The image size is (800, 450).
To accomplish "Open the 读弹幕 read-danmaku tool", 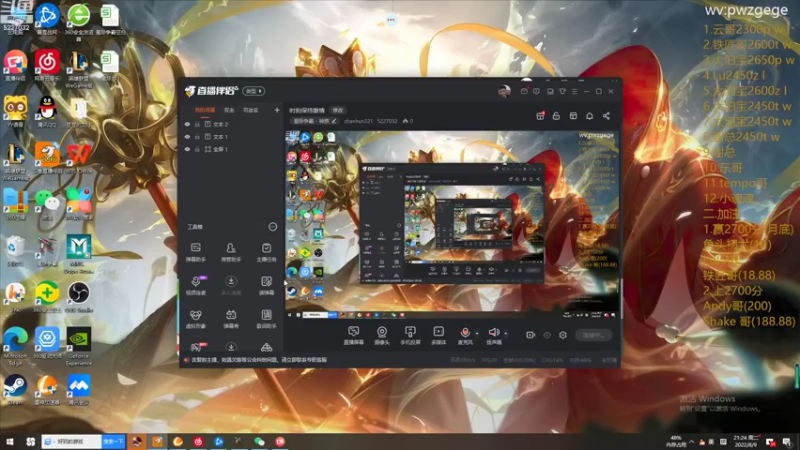I will (266, 285).
